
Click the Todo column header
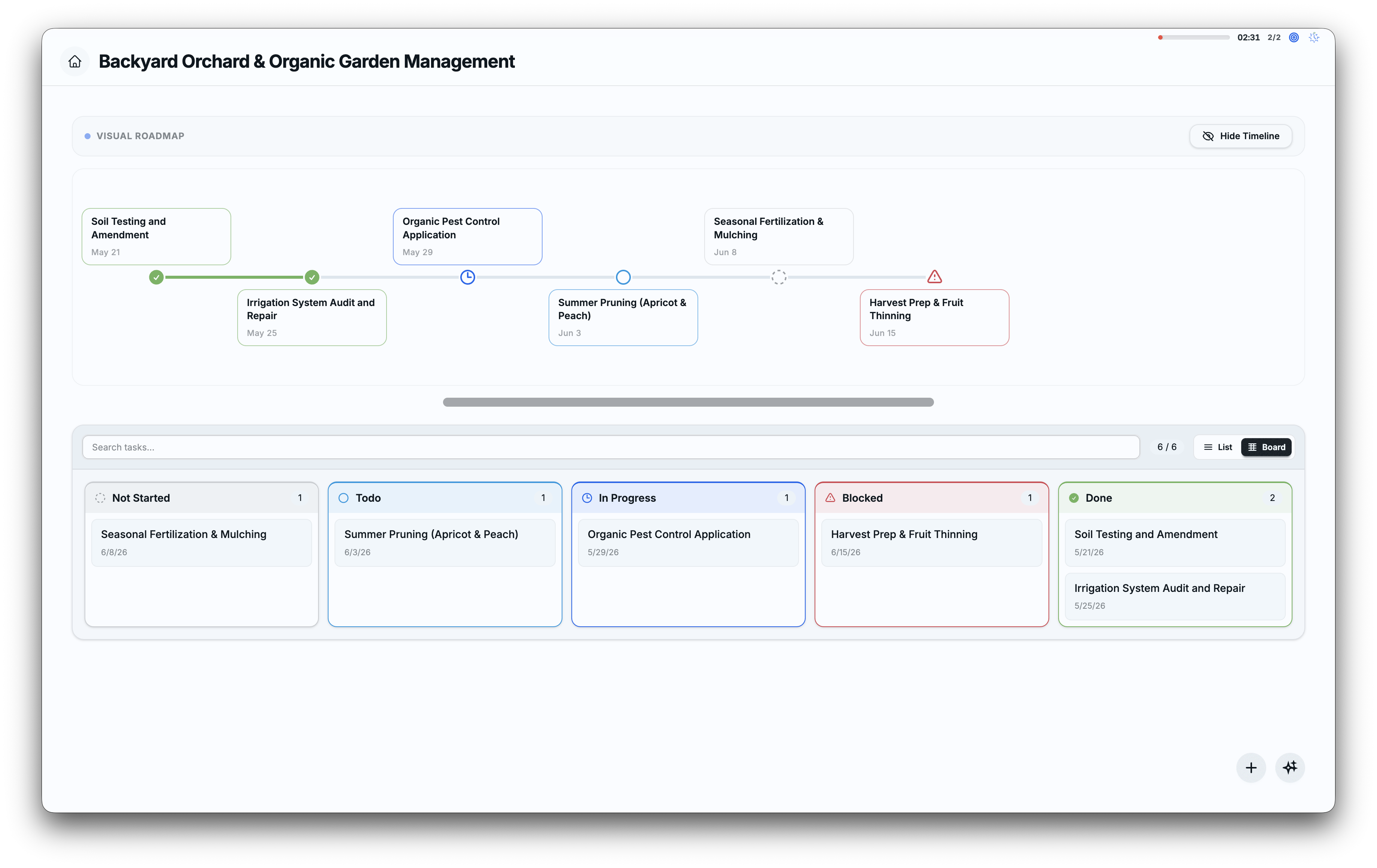tap(445, 498)
